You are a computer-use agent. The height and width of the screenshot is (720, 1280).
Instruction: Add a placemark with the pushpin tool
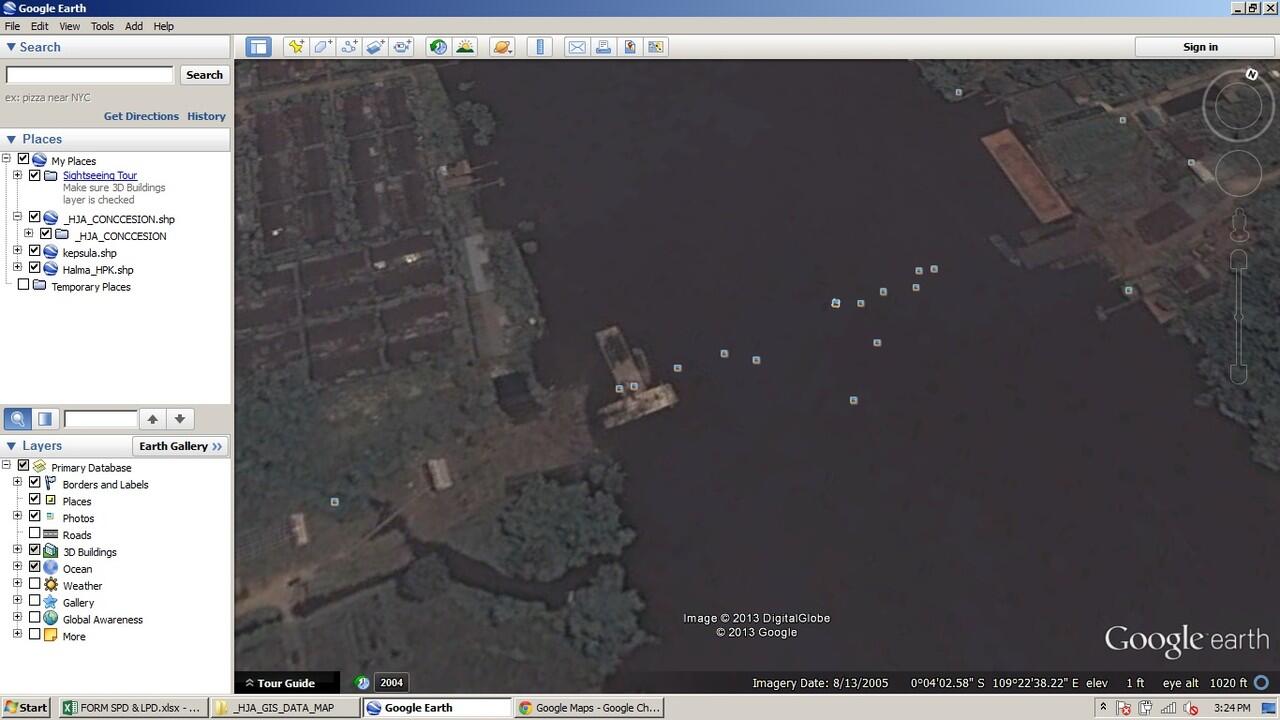pyautogui.click(x=295, y=47)
